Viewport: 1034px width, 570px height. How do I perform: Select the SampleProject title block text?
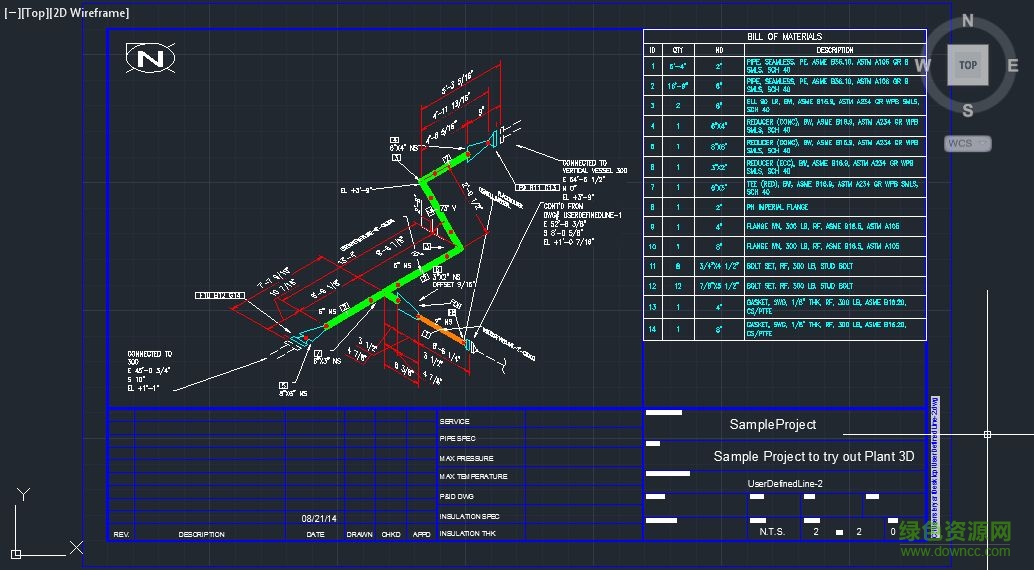772,425
